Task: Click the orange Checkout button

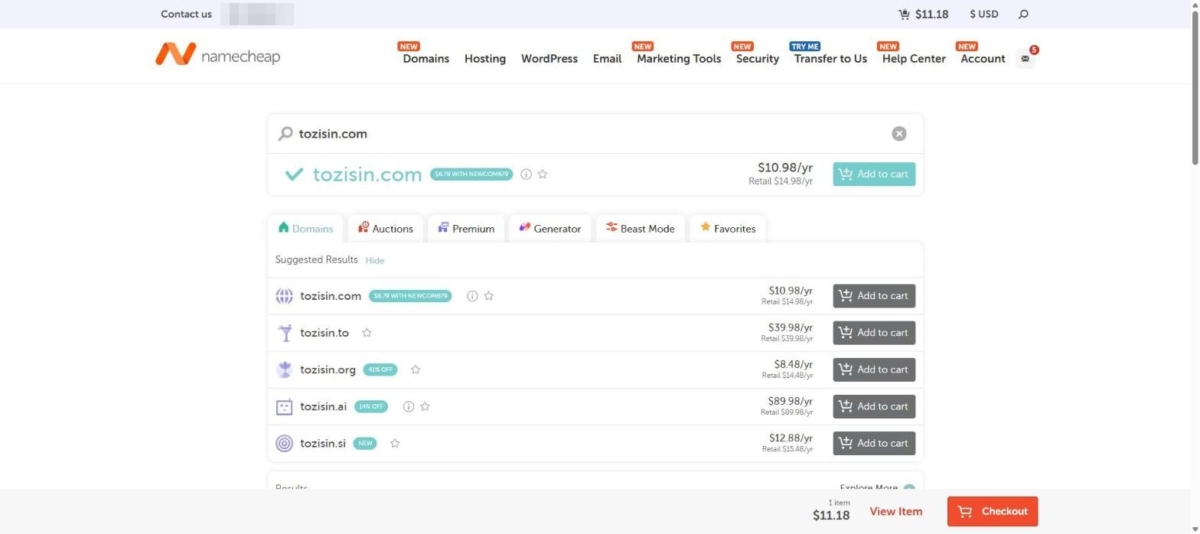Action: tap(992, 511)
